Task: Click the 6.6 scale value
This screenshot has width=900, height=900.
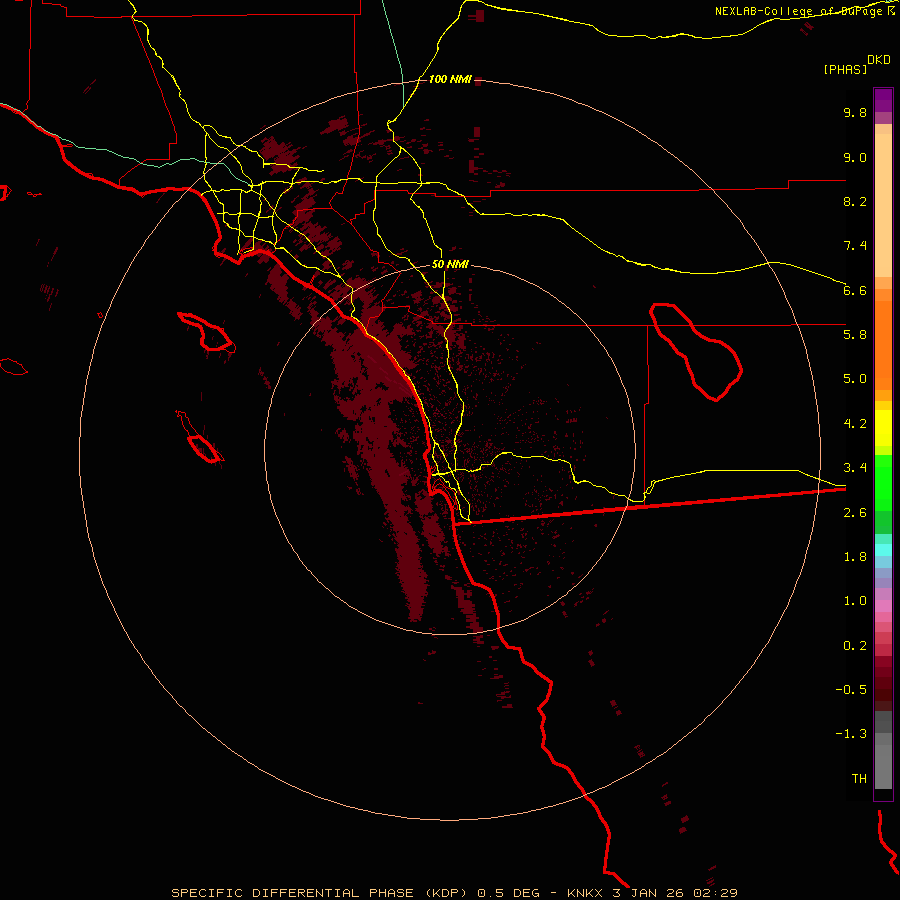Action: [x=855, y=290]
